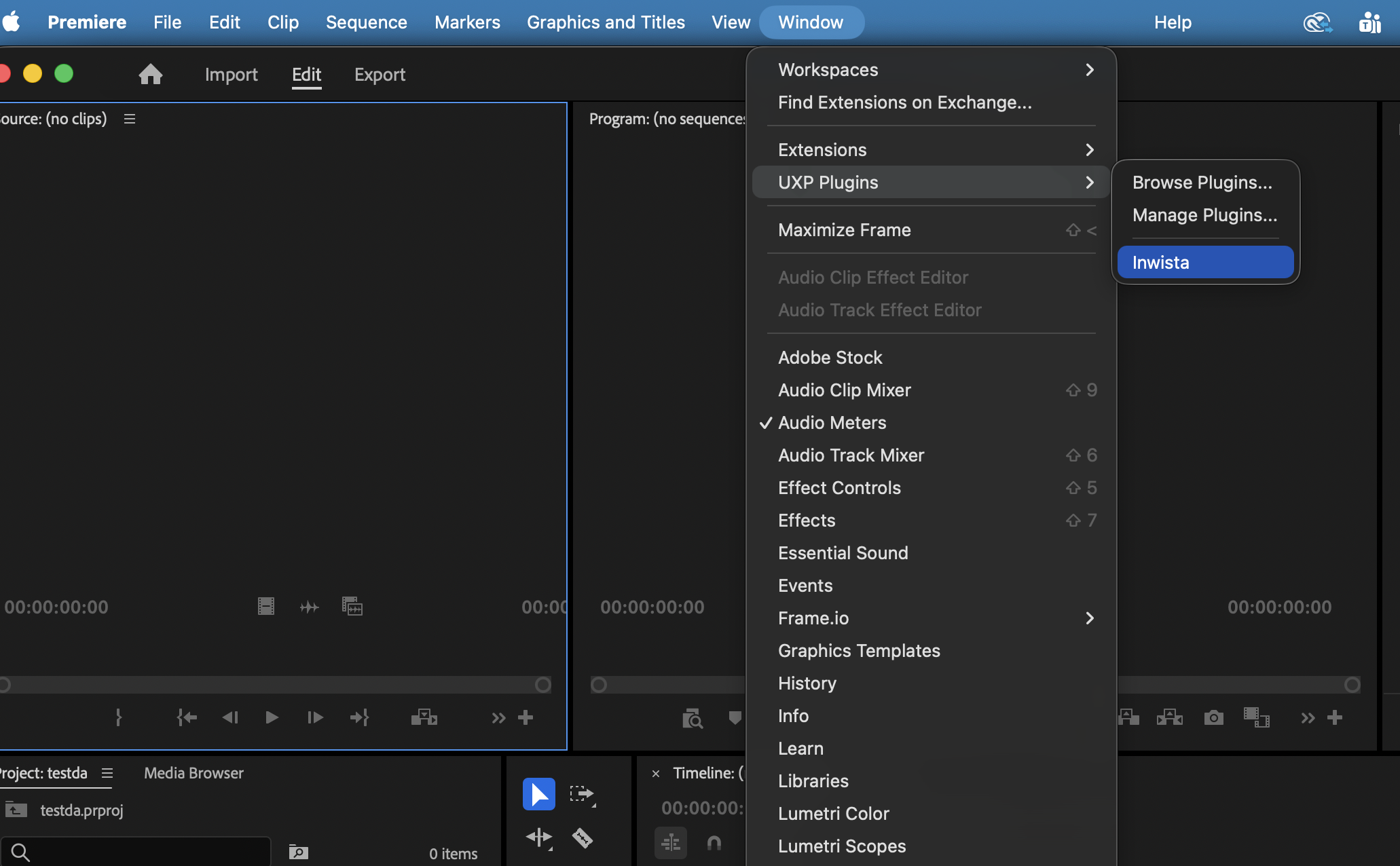Viewport: 1400px width, 866px height.
Task: Expand Workspaces submenu
Action: click(x=931, y=70)
